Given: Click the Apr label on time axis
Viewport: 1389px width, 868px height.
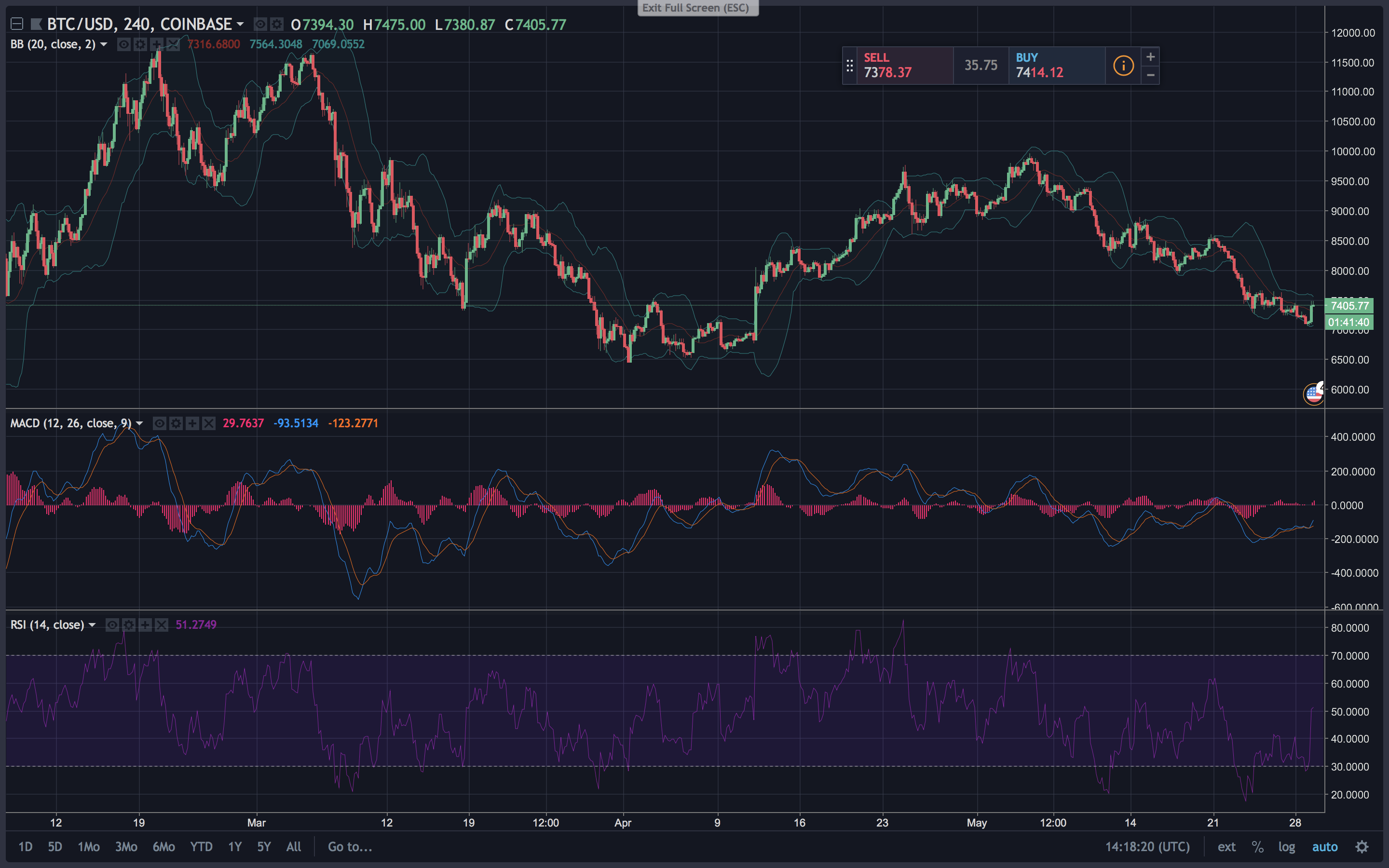Looking at the screenshot, I should point(623,823).
